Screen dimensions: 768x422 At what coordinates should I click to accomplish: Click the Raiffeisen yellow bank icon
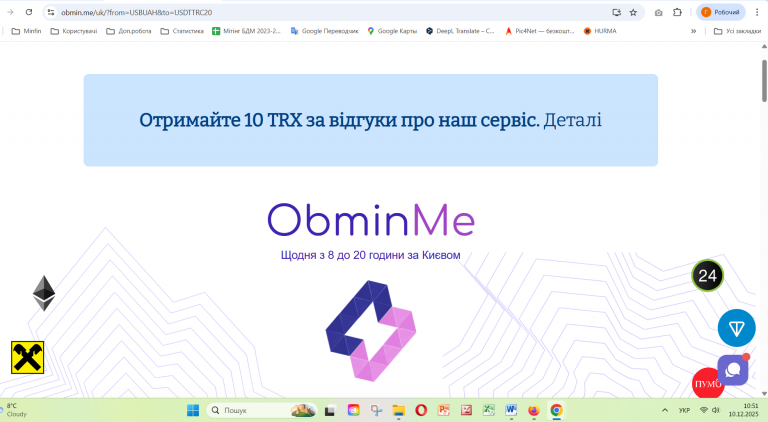27,357
